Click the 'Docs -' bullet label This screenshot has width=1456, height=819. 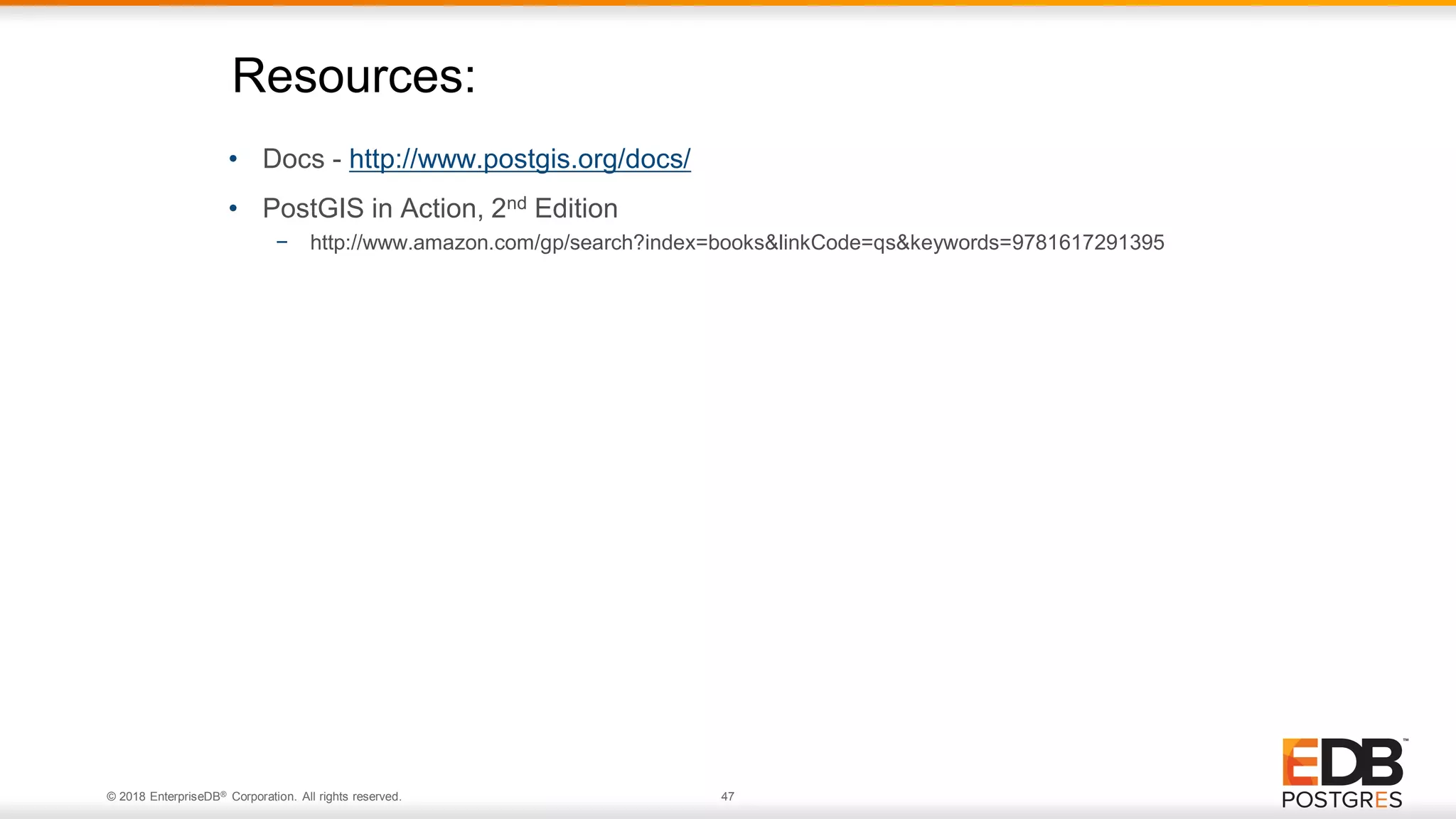302,159
